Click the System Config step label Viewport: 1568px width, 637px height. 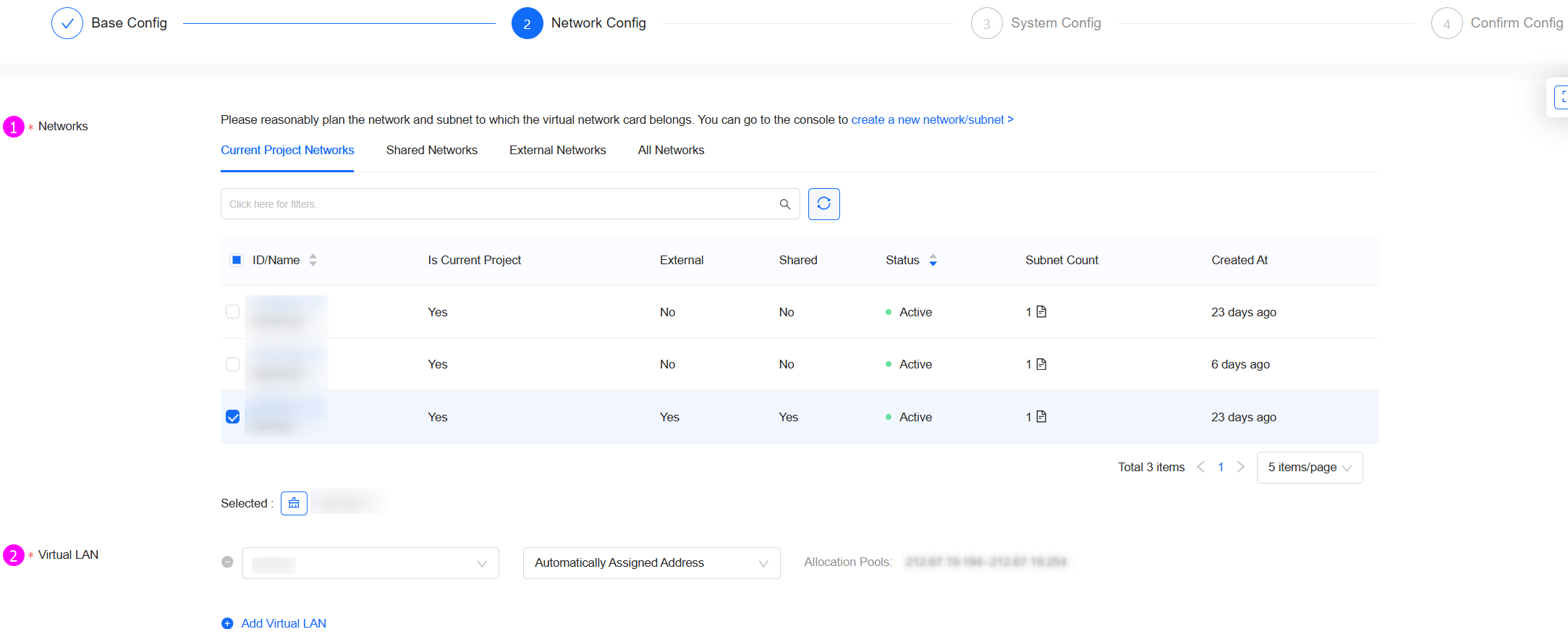[x=1056, y=23]
